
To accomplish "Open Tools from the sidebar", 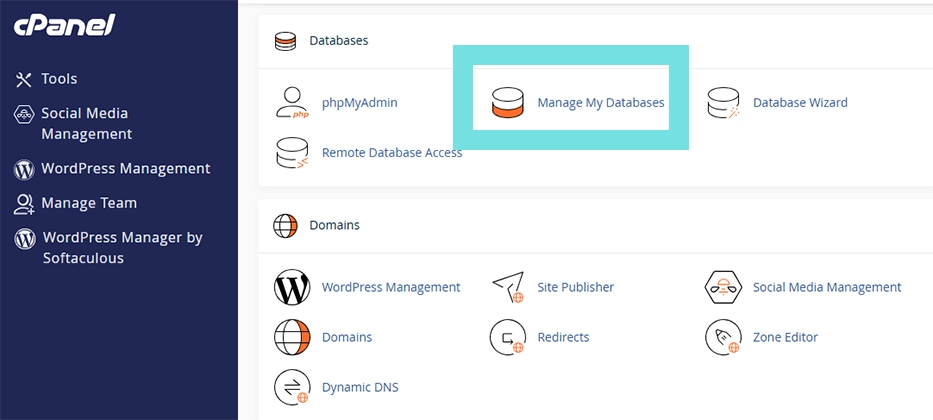I will (x=59, y=79).
